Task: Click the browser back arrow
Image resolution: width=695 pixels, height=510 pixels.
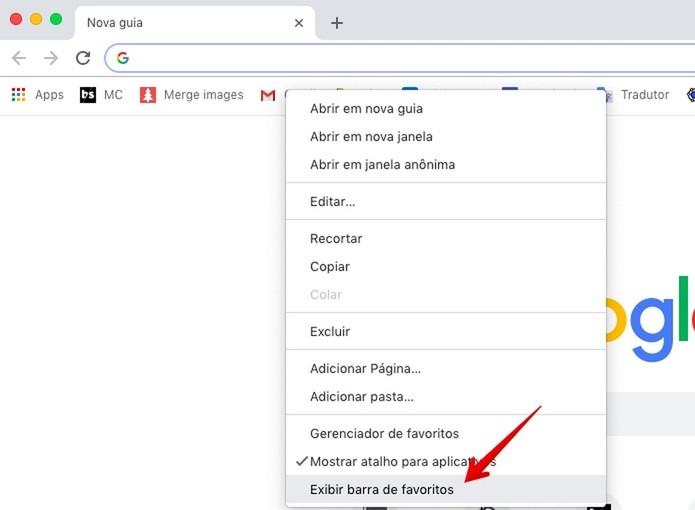Action: [x=19, y=58]
